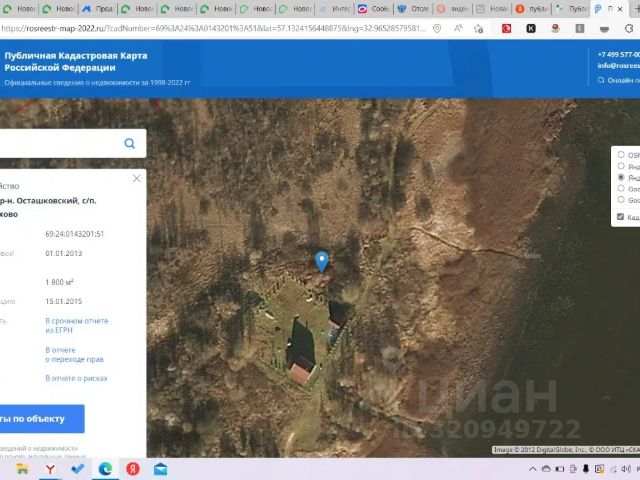The image size is (640, 480).
Task: Click the search magnifier icon in the search box
Action: 129,143
